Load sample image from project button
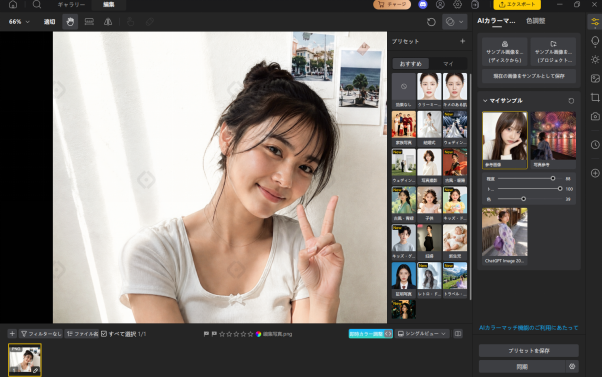The image size is (602, 378). pos(553,51)
